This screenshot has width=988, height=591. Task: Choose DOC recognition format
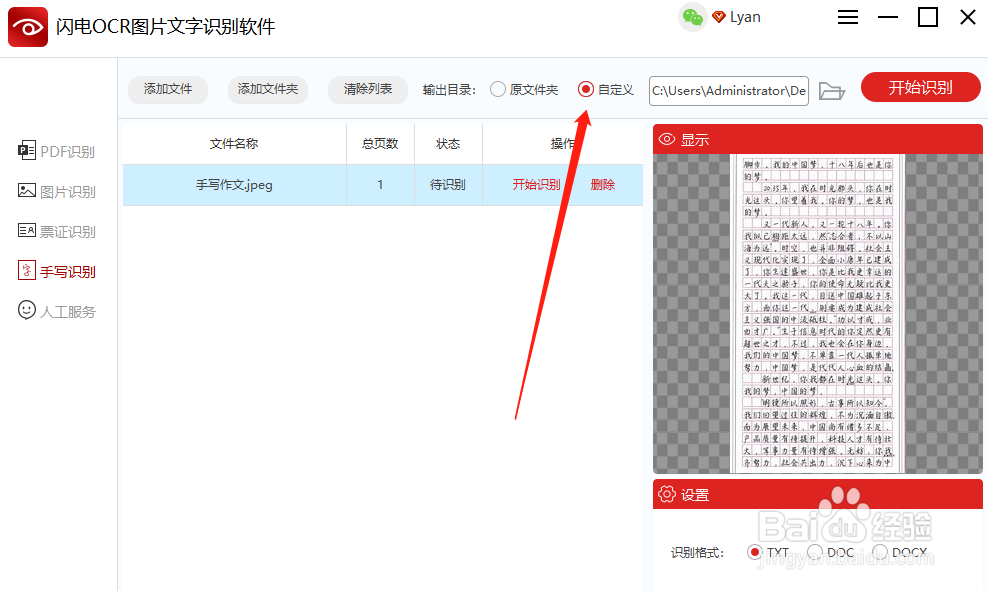click(x=815, y=551)
